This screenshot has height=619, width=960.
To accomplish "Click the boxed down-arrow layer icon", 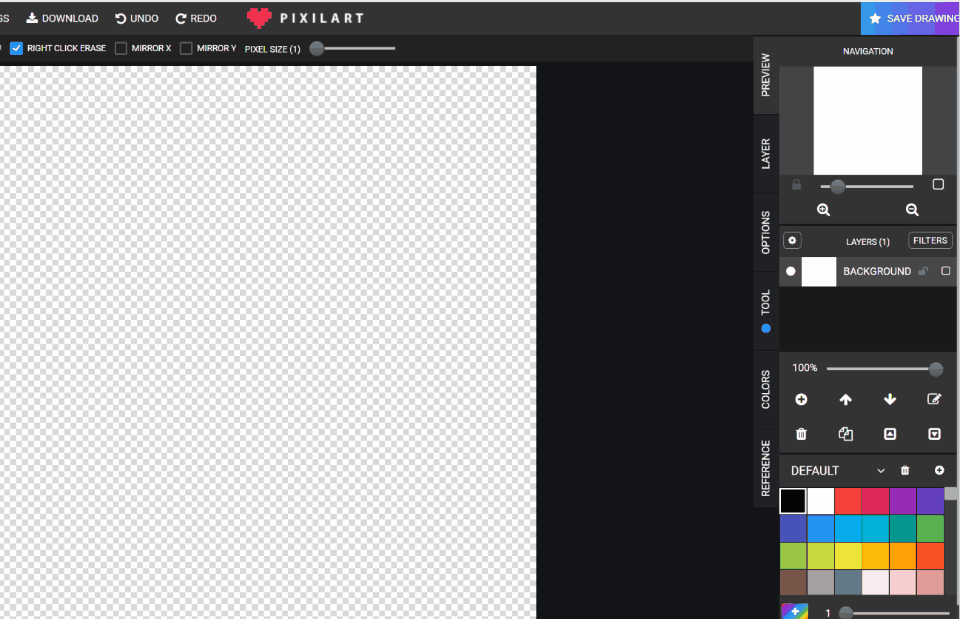I will (934, 434).
